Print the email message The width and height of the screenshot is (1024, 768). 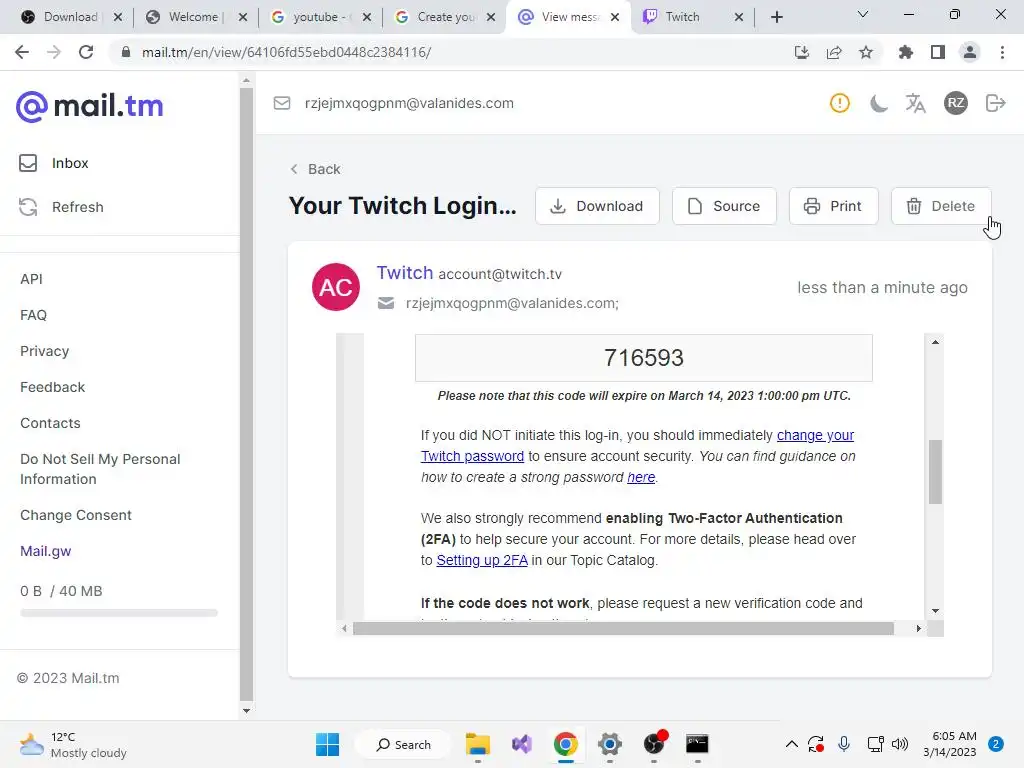tap(833, 206)
